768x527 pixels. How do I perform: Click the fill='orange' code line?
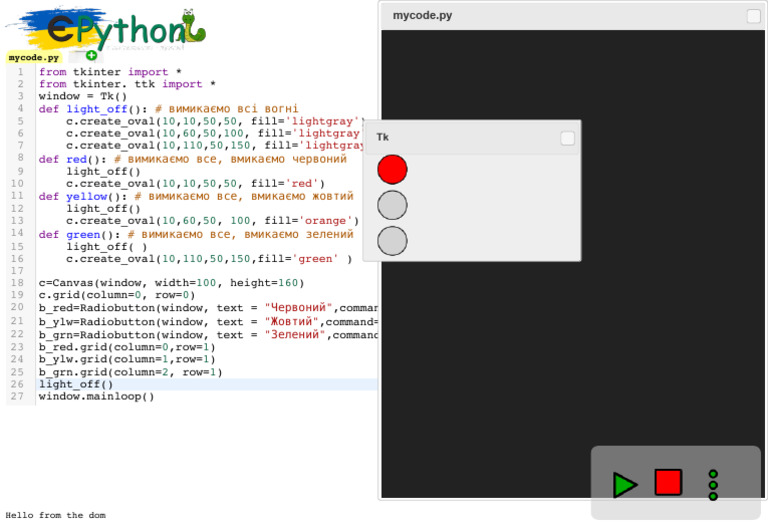tap(213, 221)
